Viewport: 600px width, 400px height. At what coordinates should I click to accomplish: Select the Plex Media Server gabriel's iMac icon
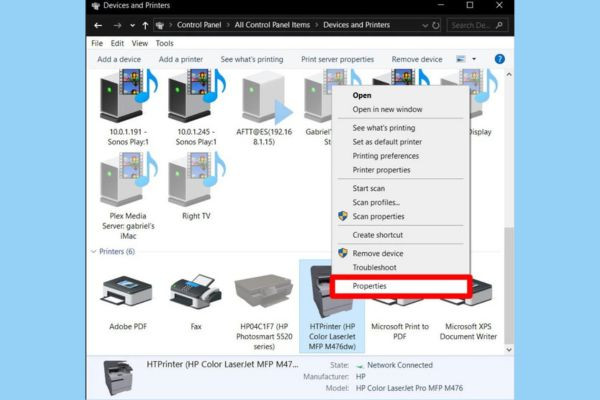tap(128, 179)
